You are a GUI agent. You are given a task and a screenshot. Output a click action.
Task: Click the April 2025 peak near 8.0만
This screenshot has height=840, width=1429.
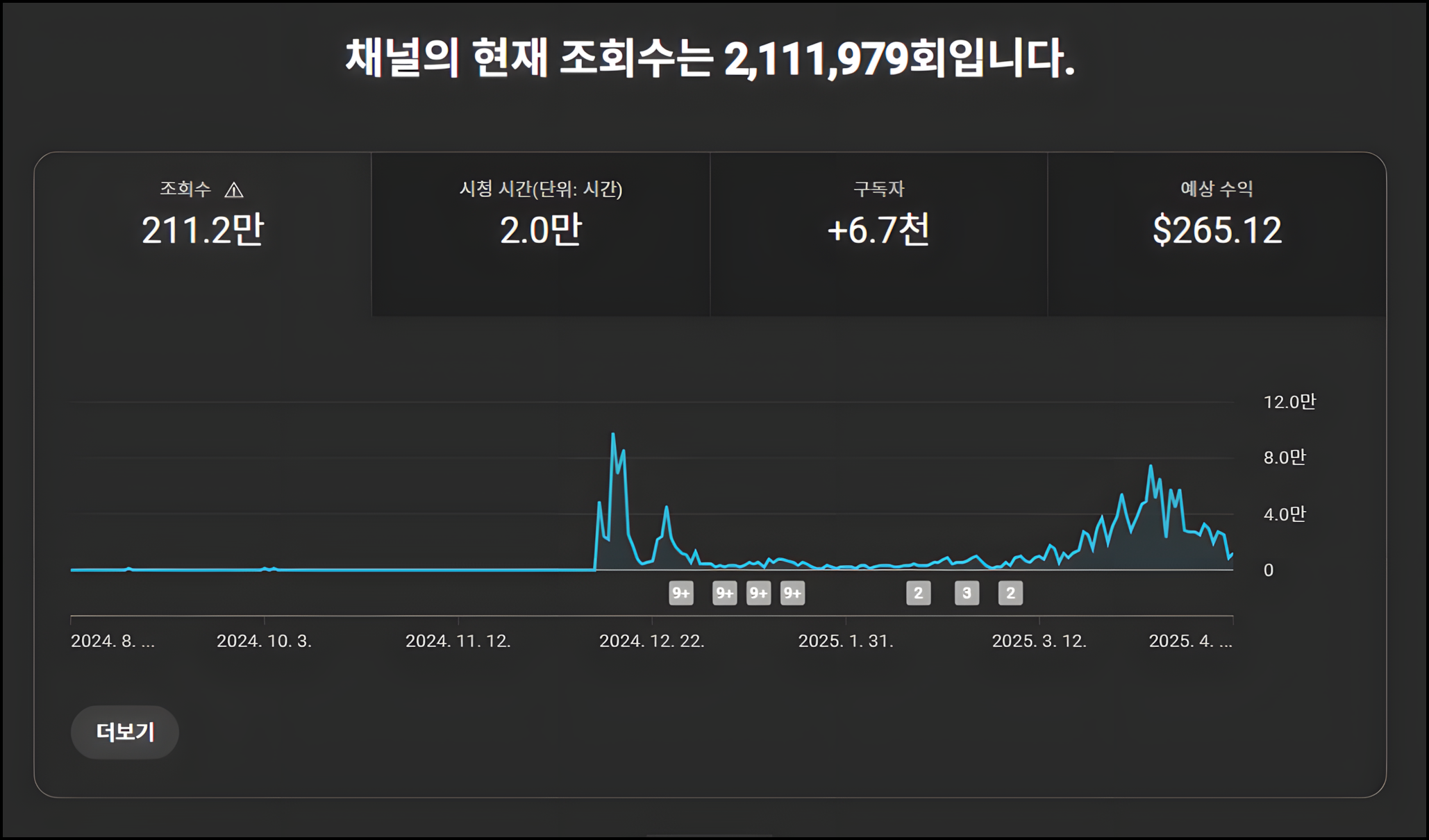[x=1151, y=467]
